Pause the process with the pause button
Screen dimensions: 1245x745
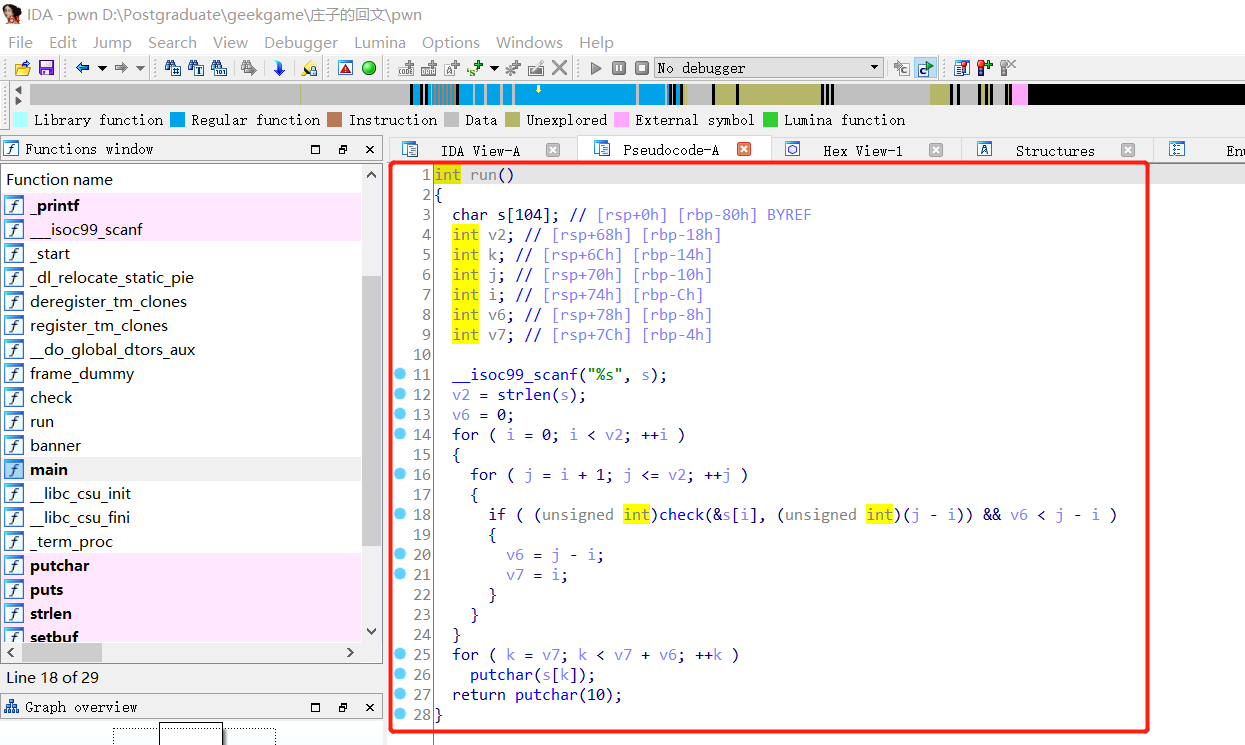point(619,68)
